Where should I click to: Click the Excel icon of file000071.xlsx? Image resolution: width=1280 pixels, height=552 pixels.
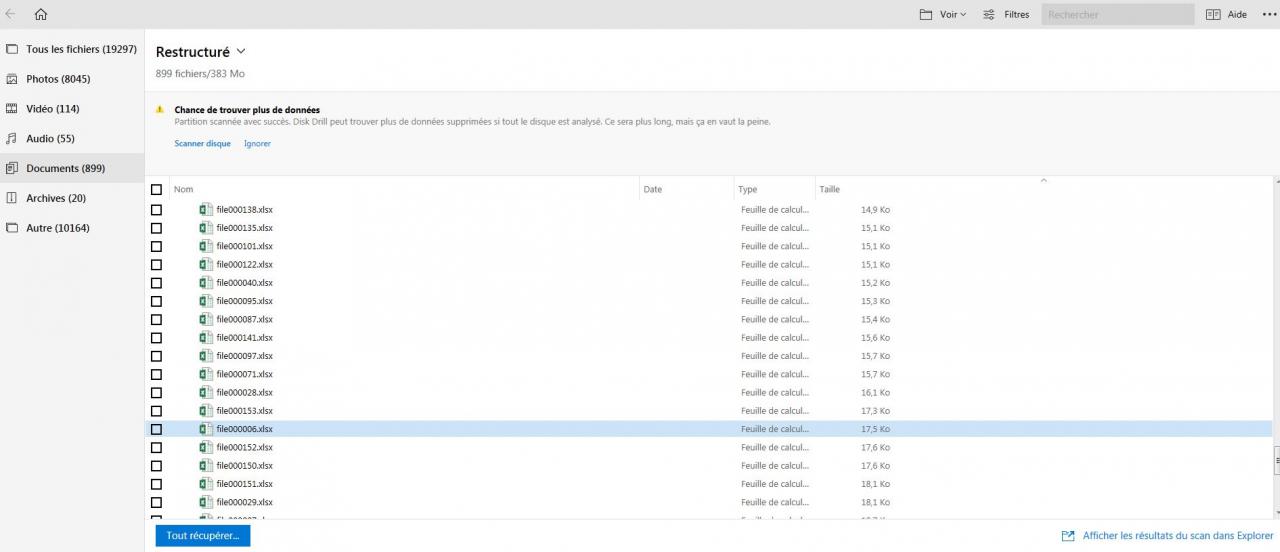pyautogui.click(x=206, y=373)
